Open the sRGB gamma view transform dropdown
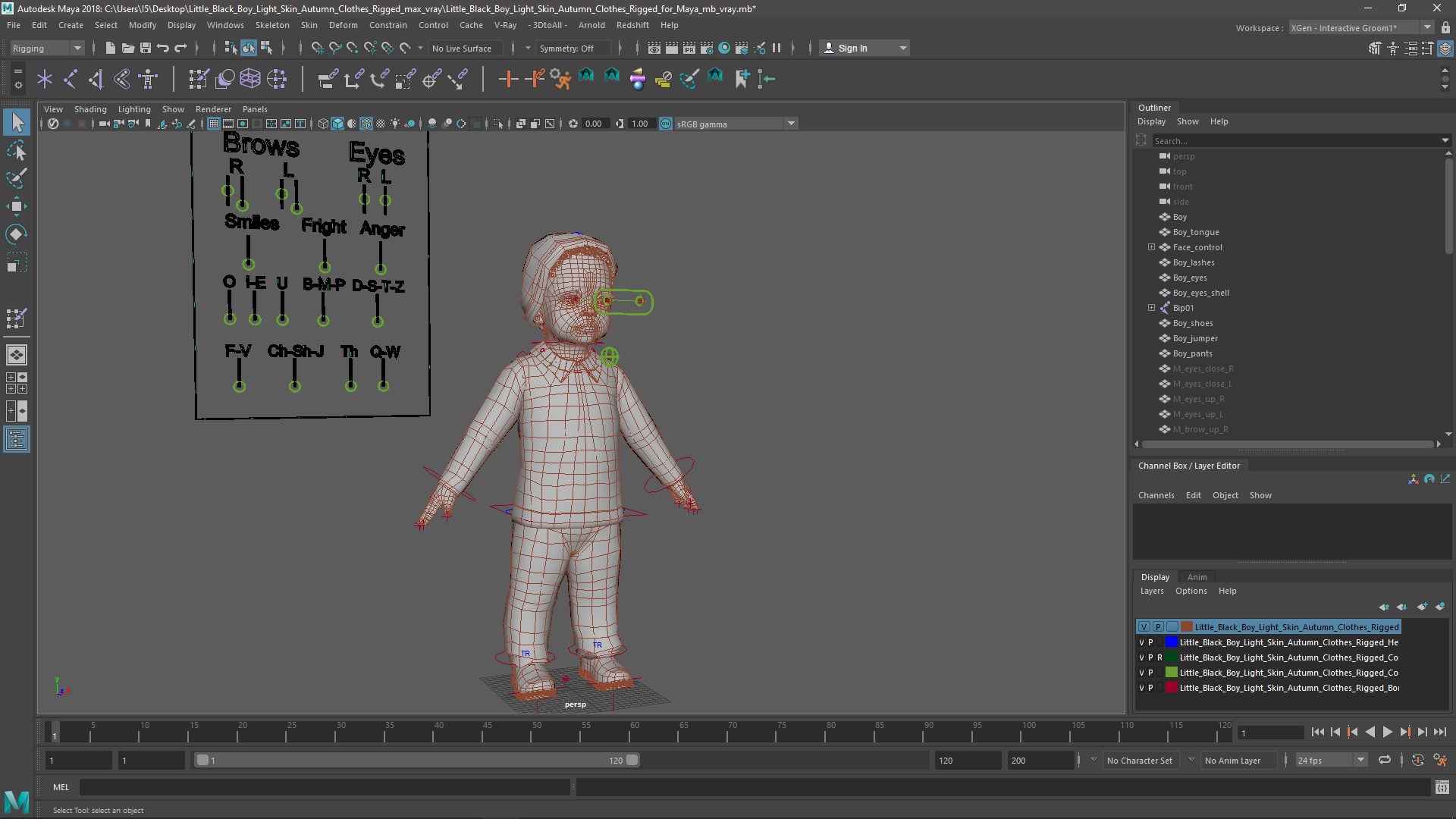The image size is (1456, 819). (736, 124)
